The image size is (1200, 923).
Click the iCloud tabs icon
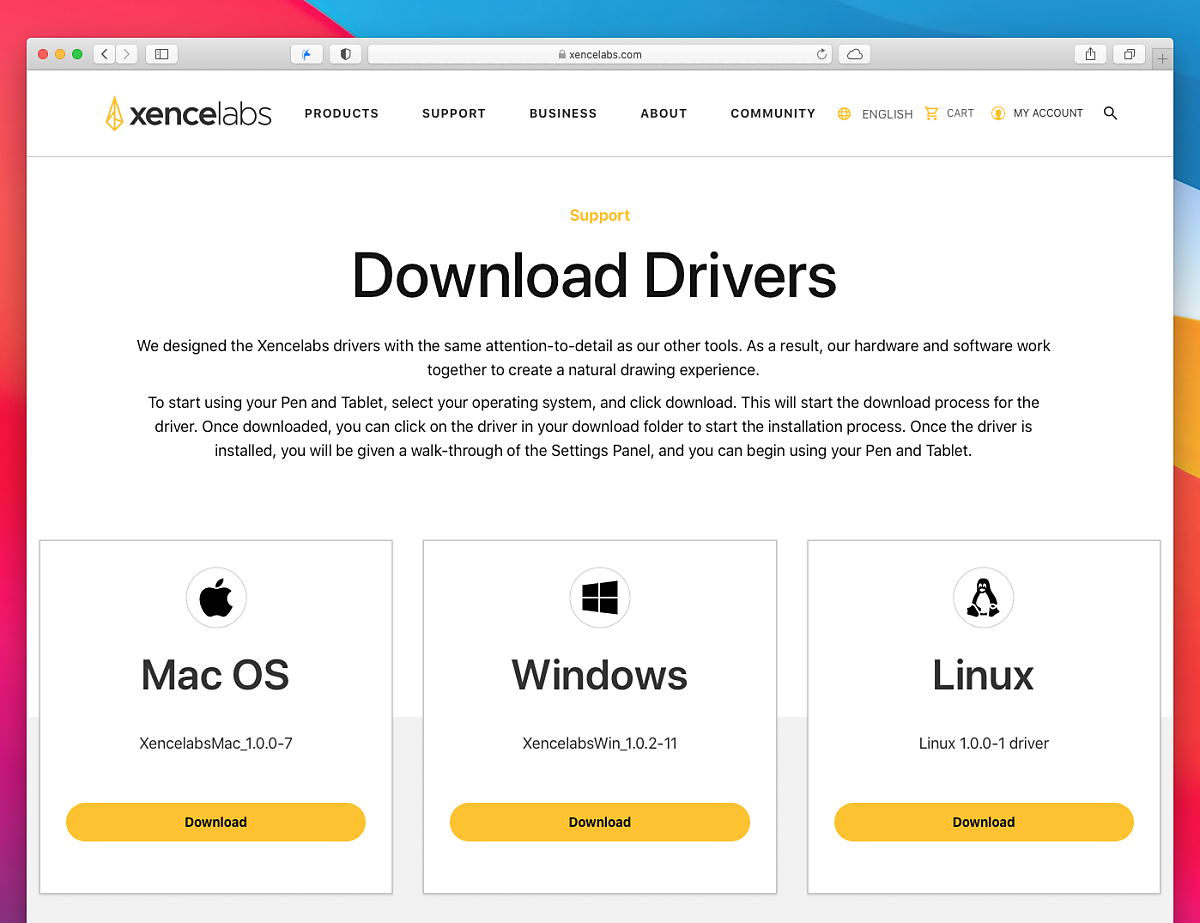854,54
